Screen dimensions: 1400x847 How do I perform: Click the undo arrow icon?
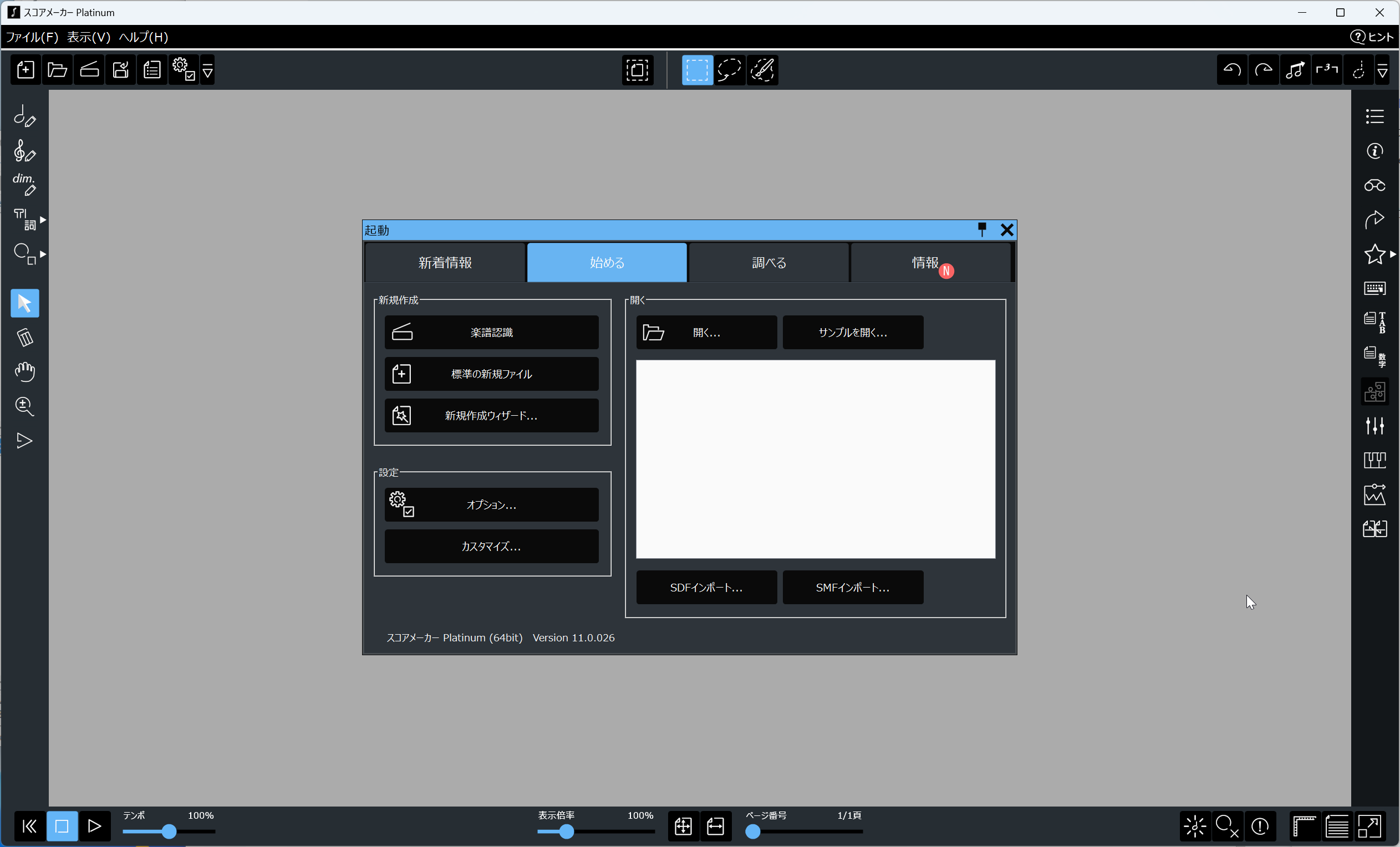pyautogui.click(x=1232, y=70)
